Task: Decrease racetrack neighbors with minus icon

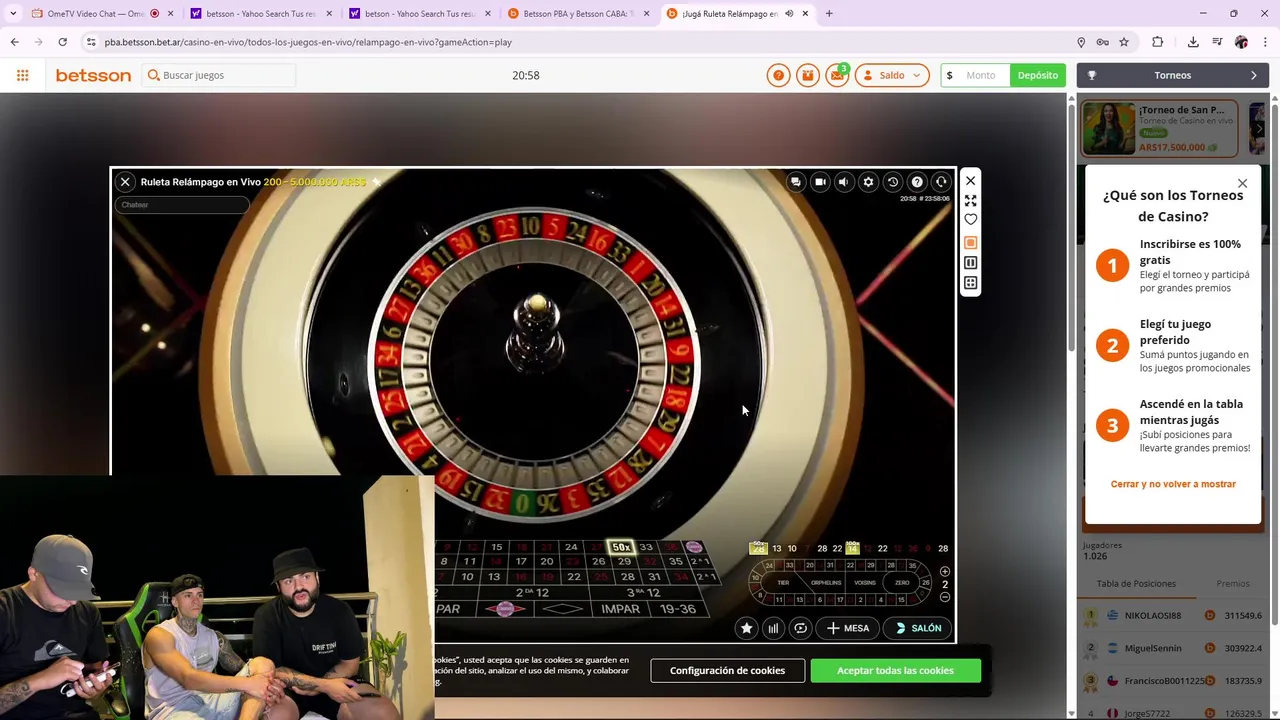Action: (945, 597)
